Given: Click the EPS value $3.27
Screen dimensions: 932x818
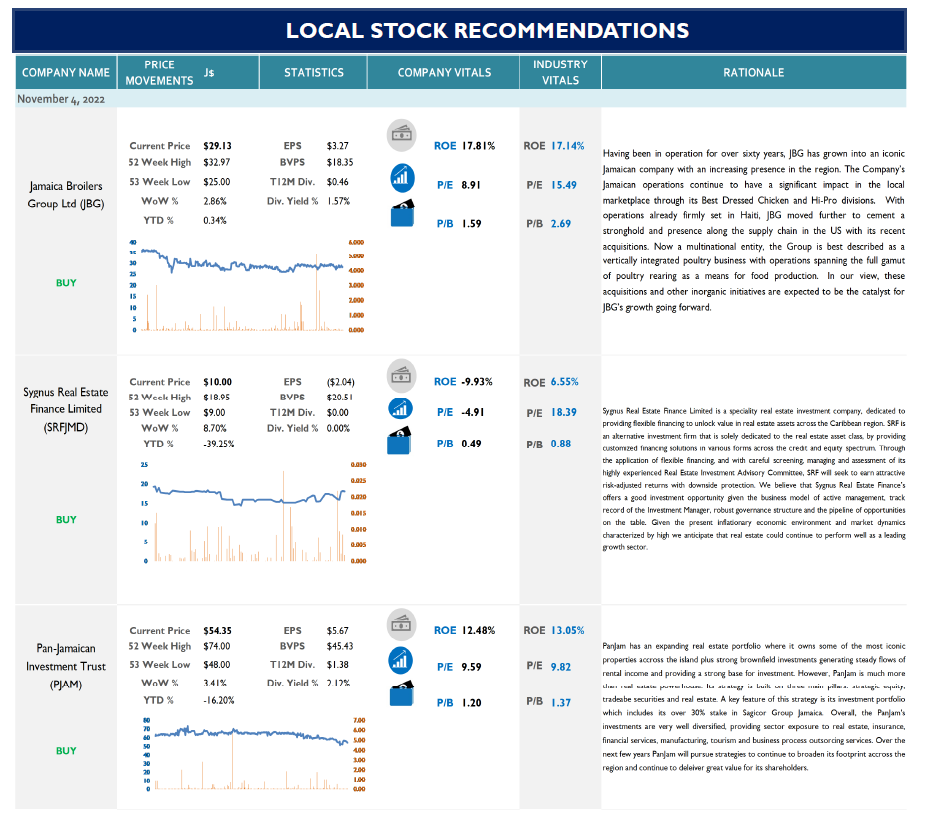Looking at the screenshot, I should click(x=338, y=146).
